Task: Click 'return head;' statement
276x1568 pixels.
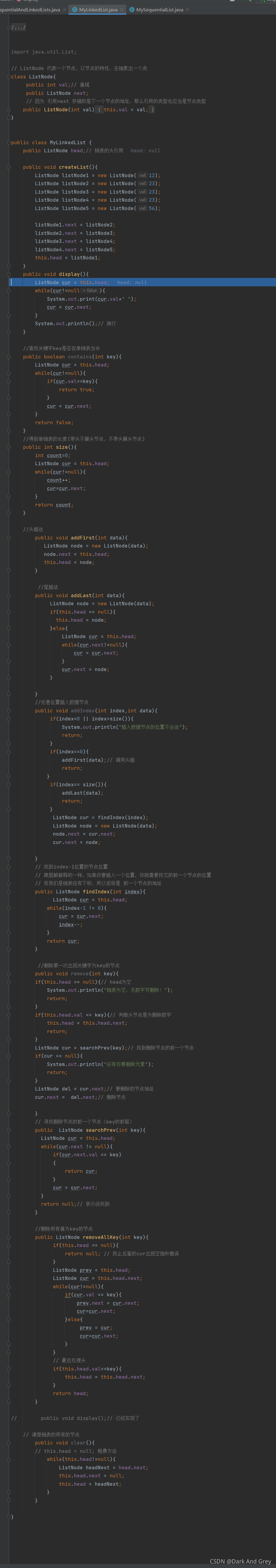Action: pyautogui.click(x=71, y=1393)
